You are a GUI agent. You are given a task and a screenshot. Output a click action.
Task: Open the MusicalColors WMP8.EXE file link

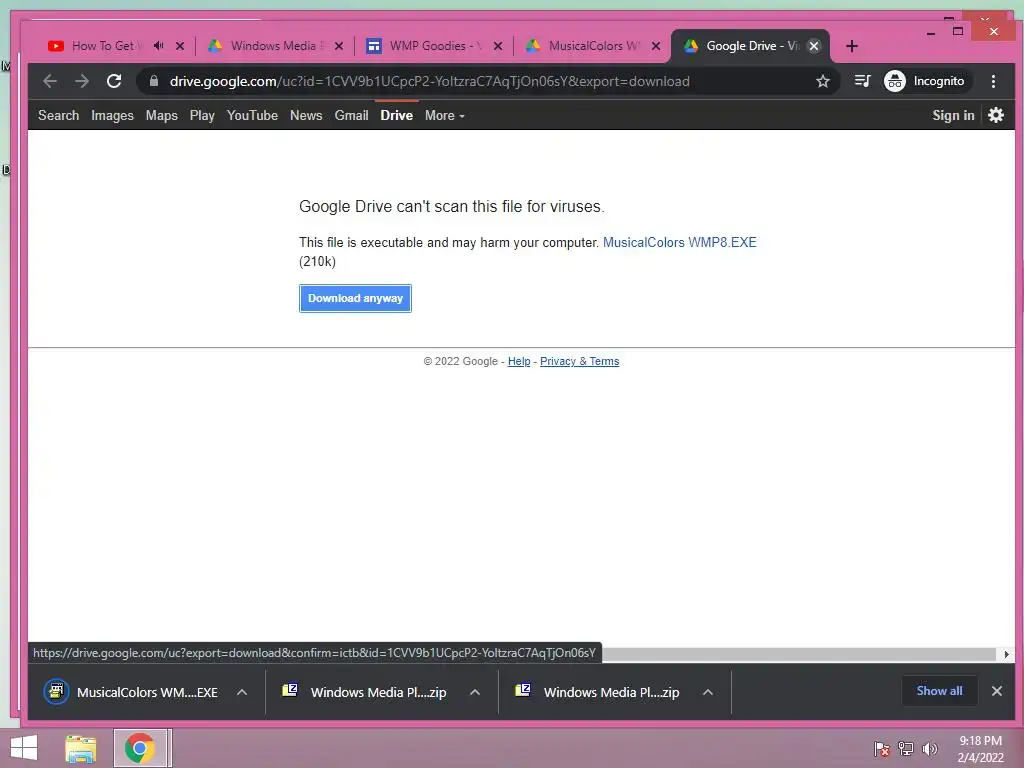(x=679, y=242)
